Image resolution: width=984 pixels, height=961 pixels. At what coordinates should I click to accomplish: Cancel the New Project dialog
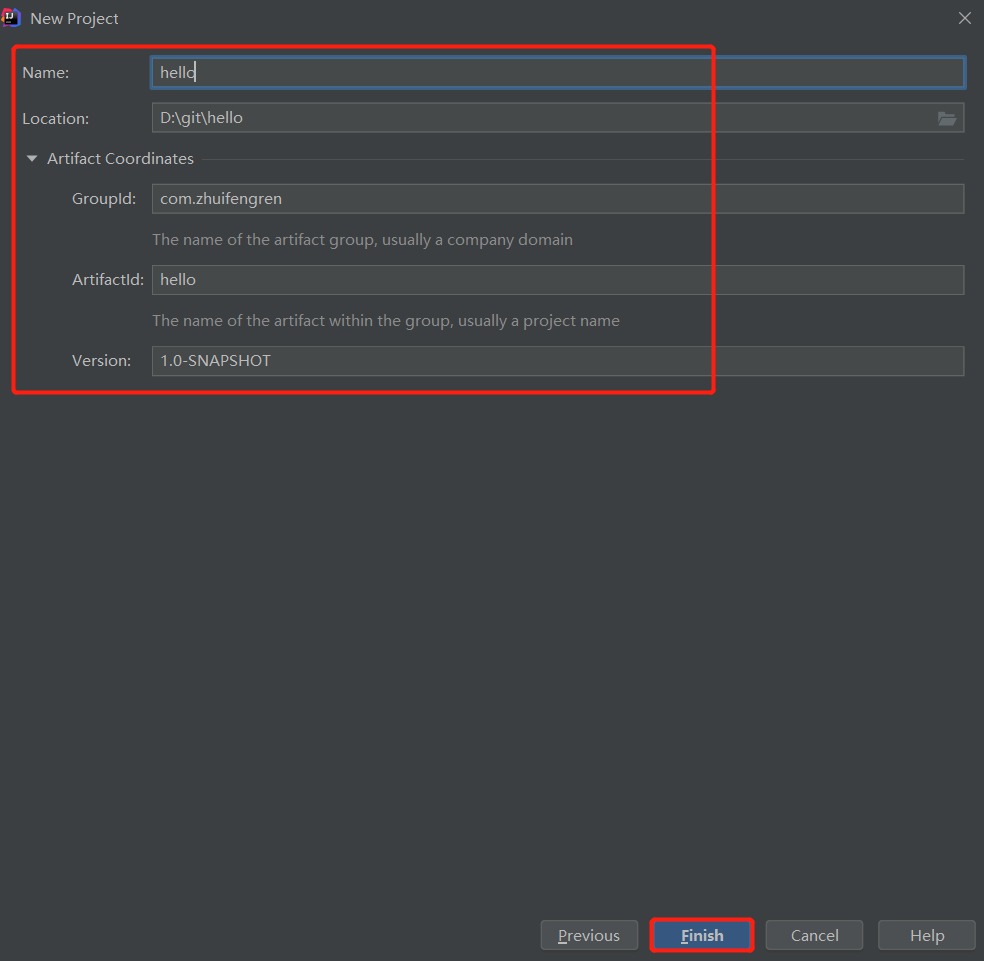814,935
